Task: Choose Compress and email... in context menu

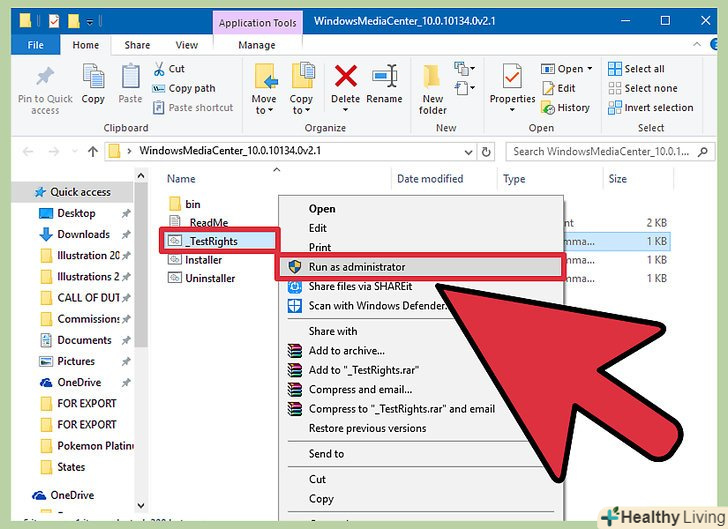Action: 360,389
